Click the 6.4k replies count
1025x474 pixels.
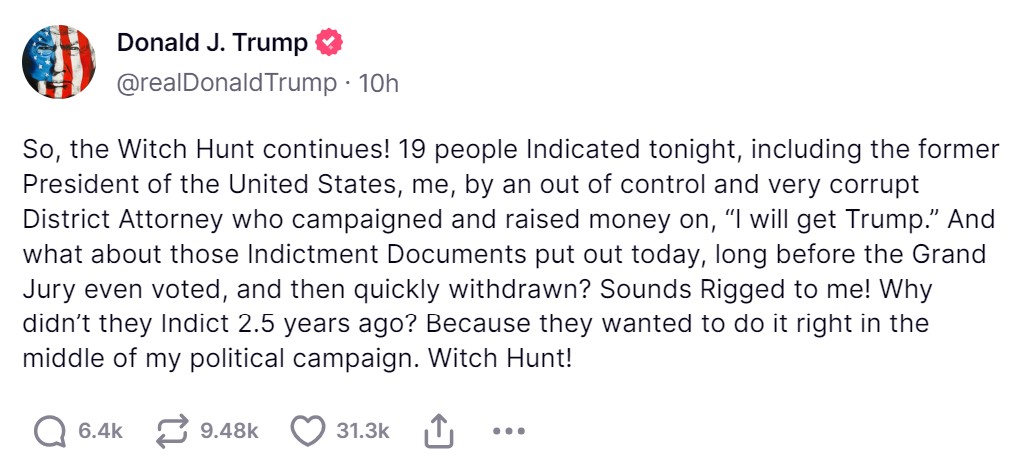pos(100,431)
